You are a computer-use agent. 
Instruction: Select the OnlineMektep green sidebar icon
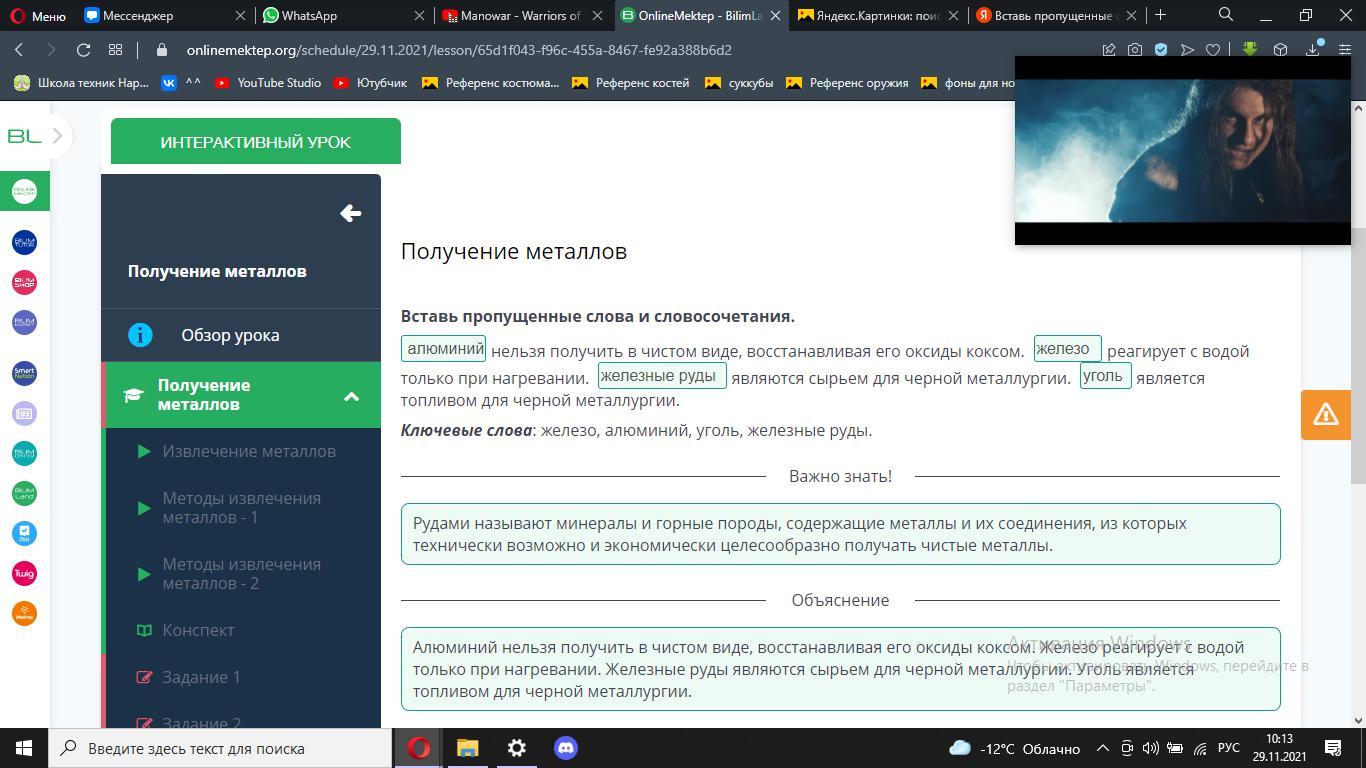(24, 191)
